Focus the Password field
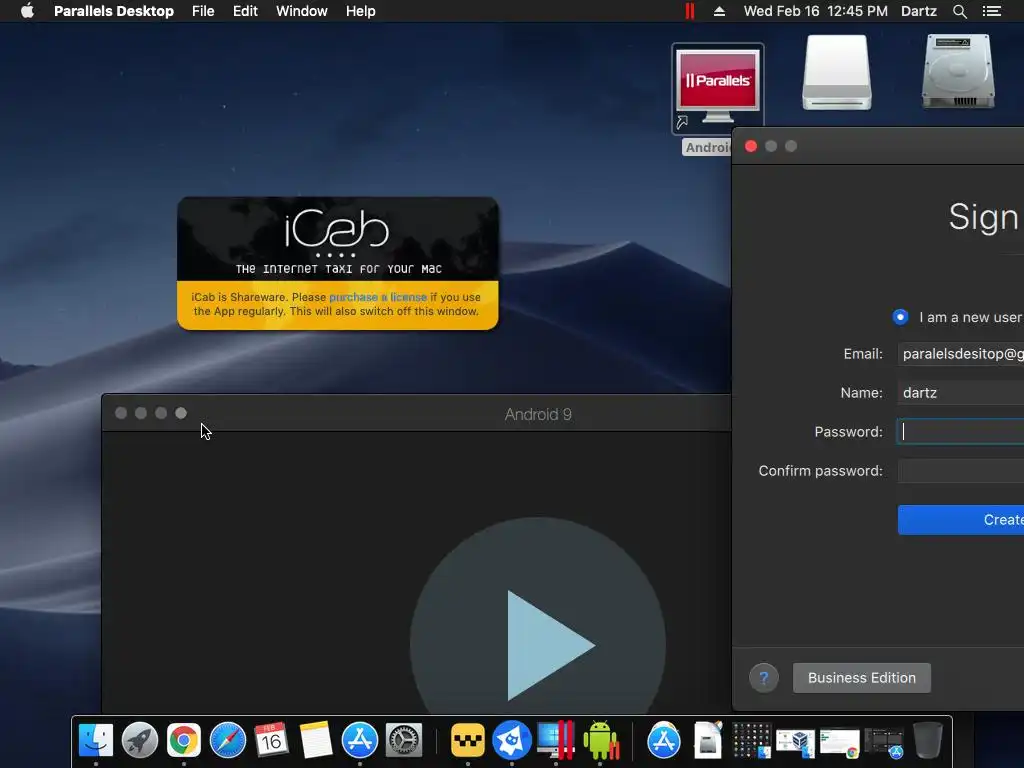 click(x=961, y=432)
